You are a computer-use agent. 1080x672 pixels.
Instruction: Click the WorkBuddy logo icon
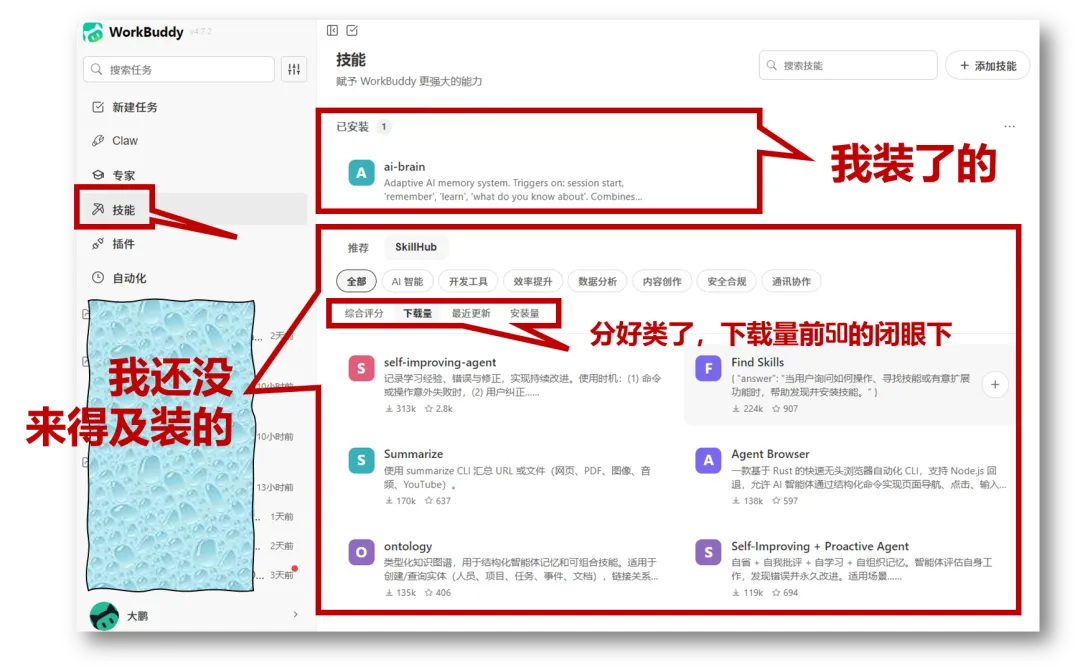[93, 32]
